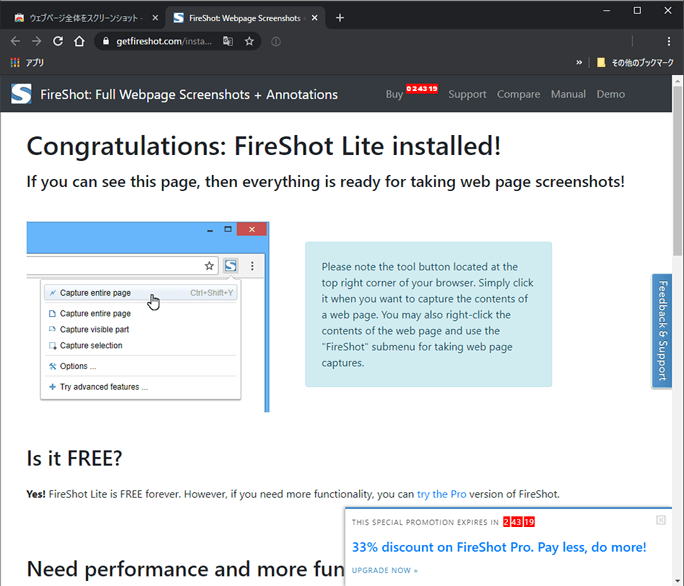The height and width of the screenshot is (586, 684).
Task: Open the Support menu item
Action: 467,94
